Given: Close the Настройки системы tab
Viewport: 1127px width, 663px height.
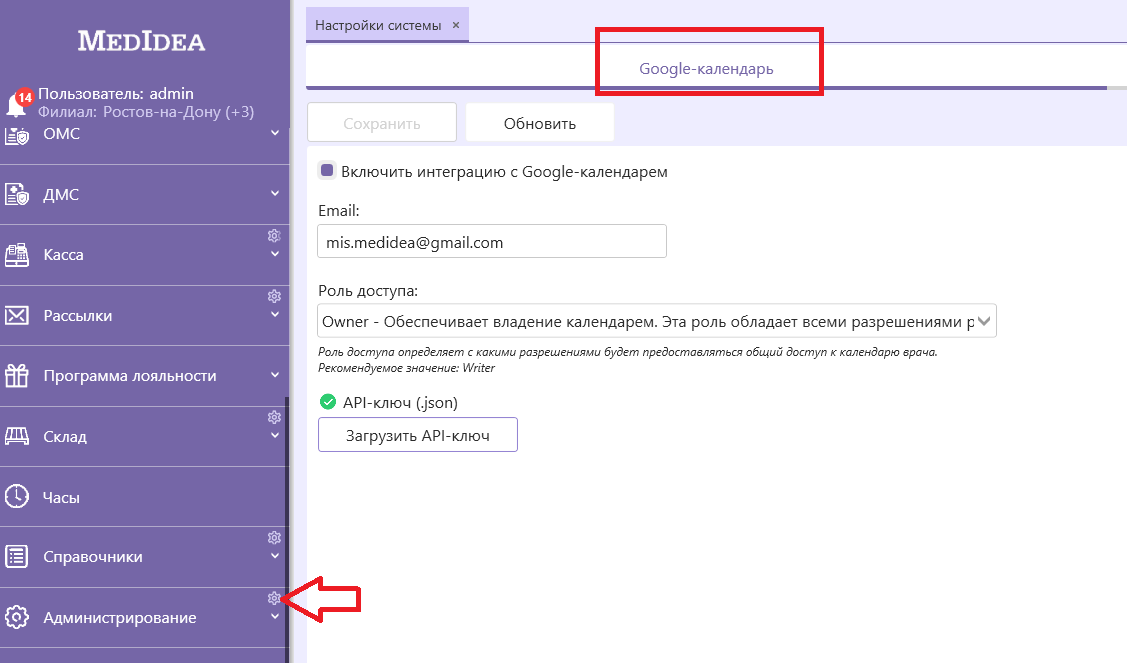Looking at the screenshot, I should pyautogui.click(x=456, y=25).
